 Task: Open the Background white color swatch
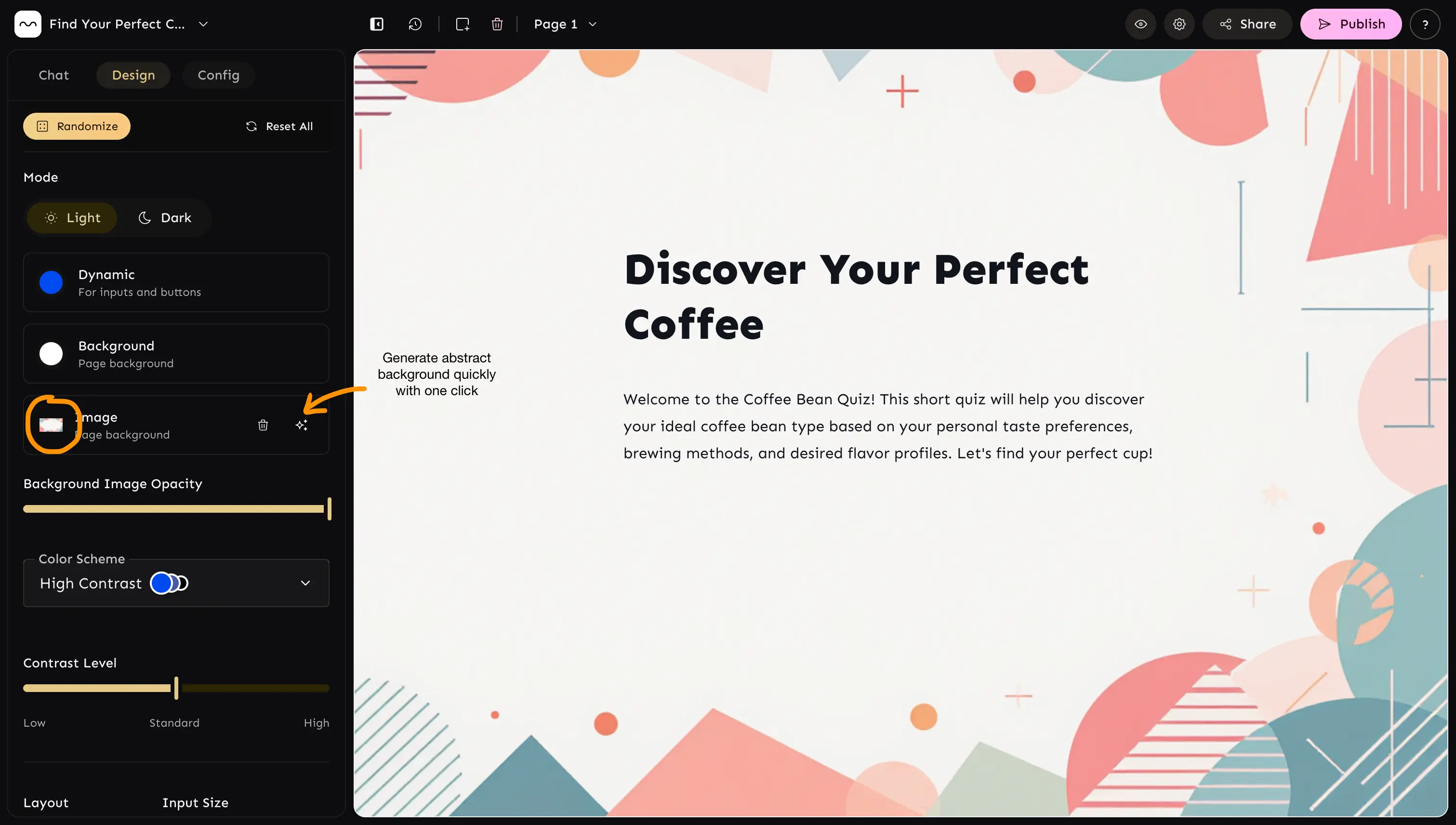click(51, 354)
